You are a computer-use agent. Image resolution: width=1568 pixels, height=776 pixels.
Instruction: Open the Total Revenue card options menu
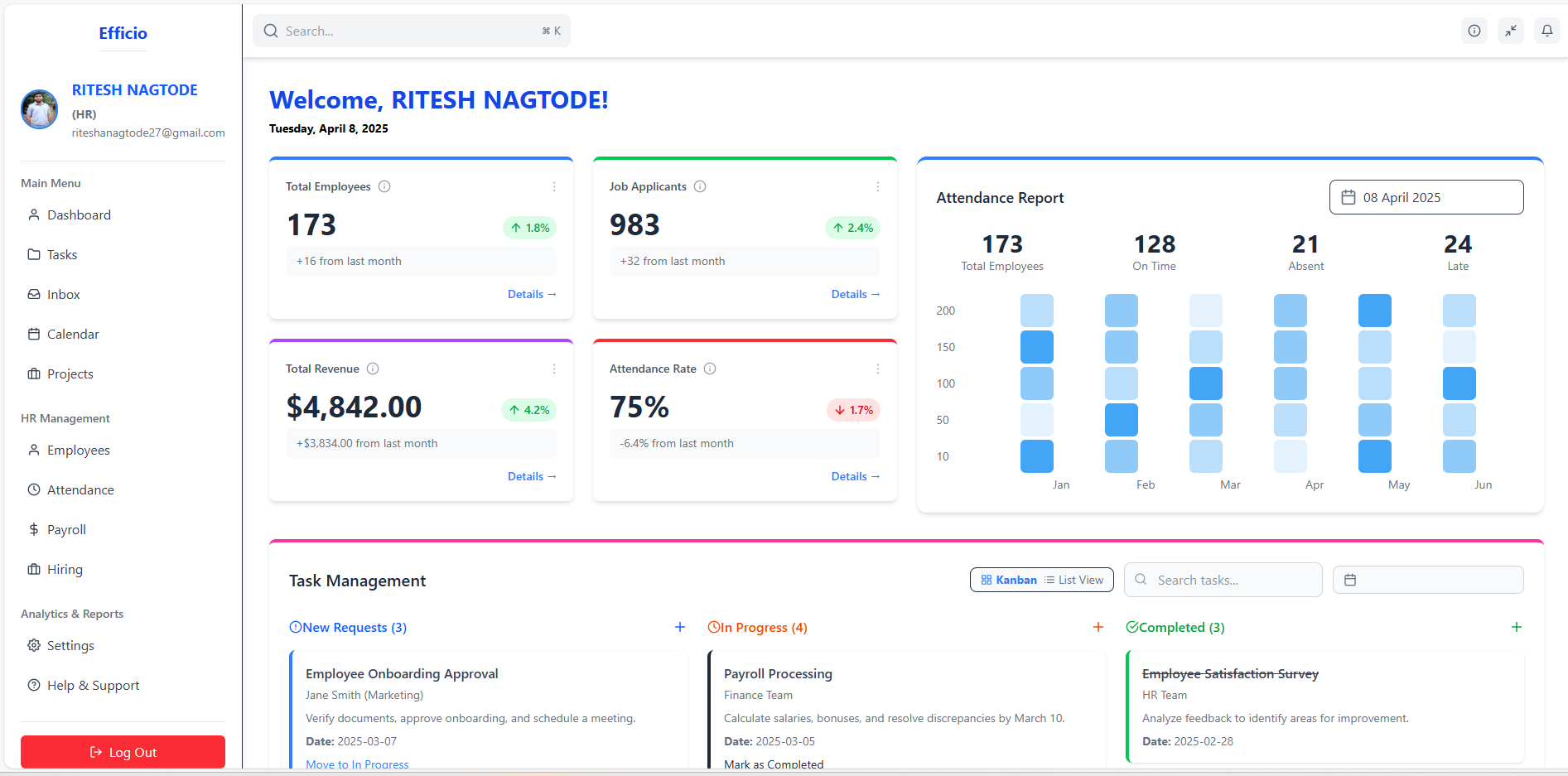554,369
